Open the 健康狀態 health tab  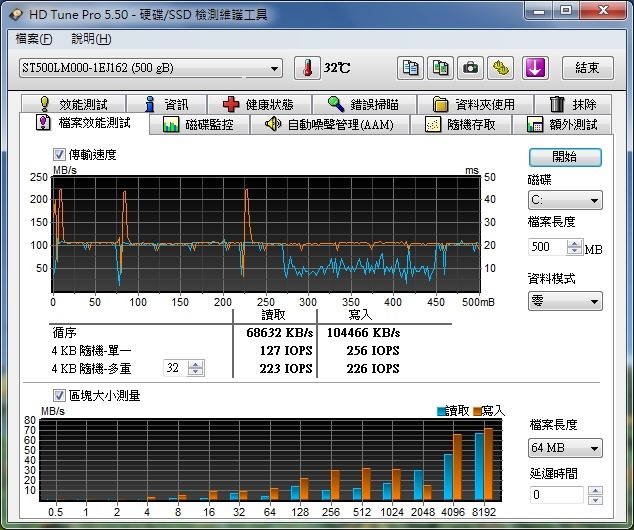(259, 104)
